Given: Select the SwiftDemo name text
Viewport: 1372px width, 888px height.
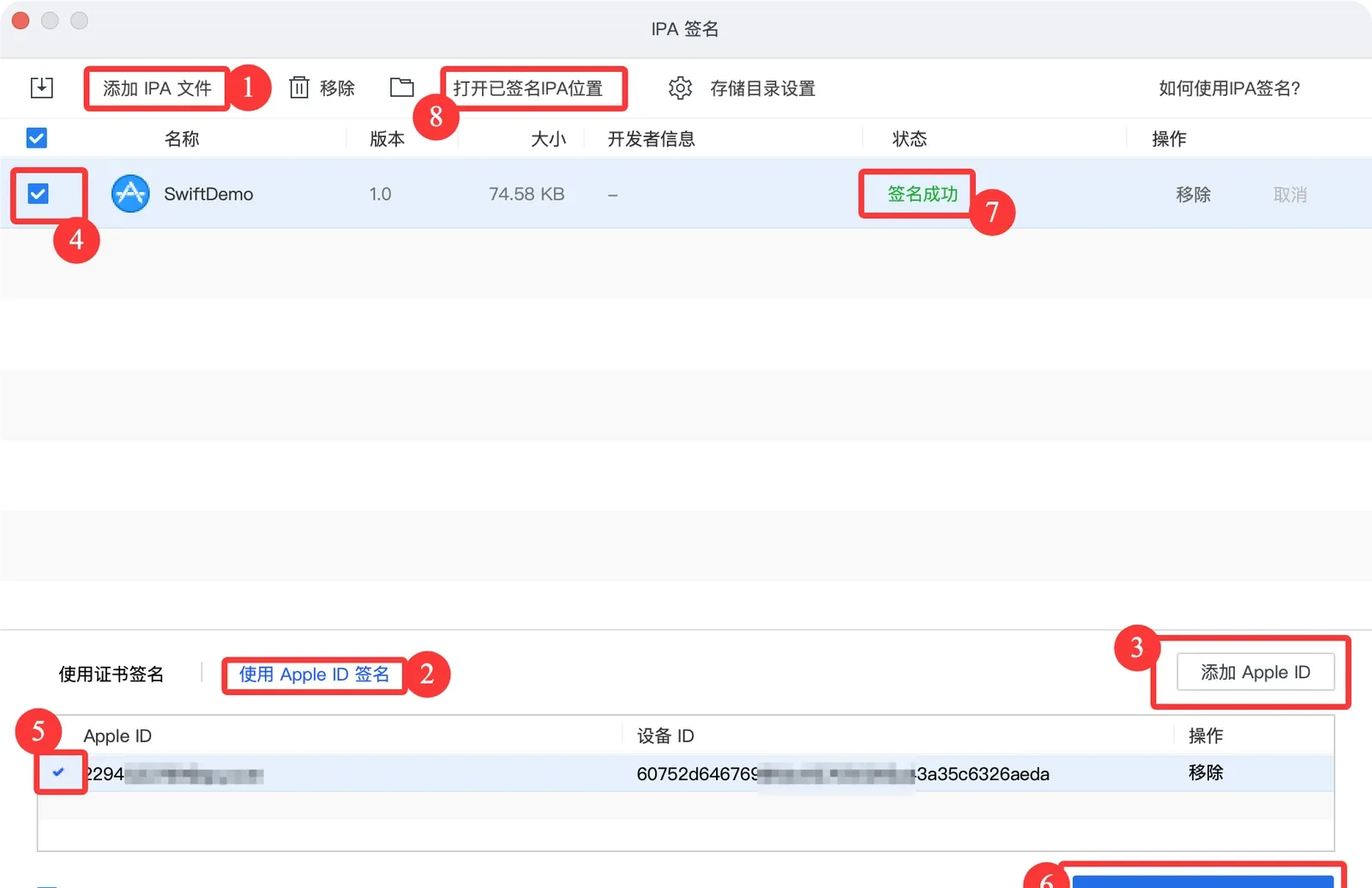Looking at the screenshot, I should tap(208, 194).
